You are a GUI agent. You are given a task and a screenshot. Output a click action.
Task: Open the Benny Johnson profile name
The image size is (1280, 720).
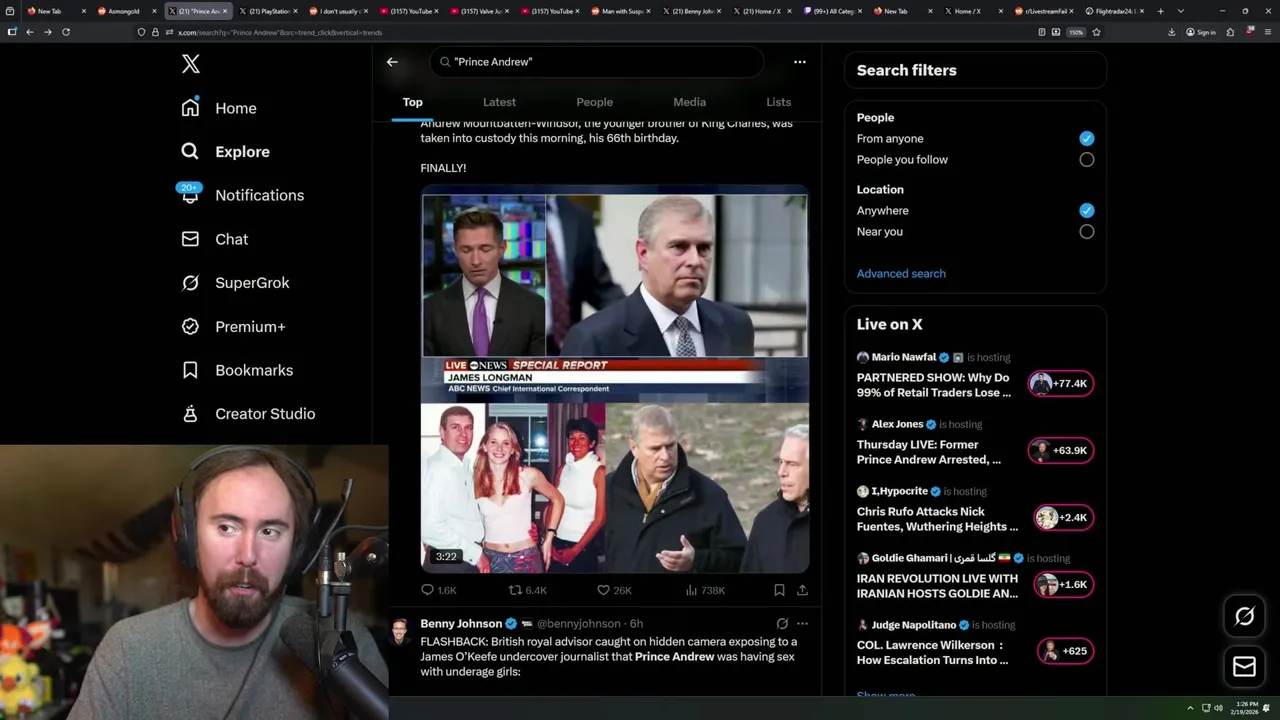point(461,624)
